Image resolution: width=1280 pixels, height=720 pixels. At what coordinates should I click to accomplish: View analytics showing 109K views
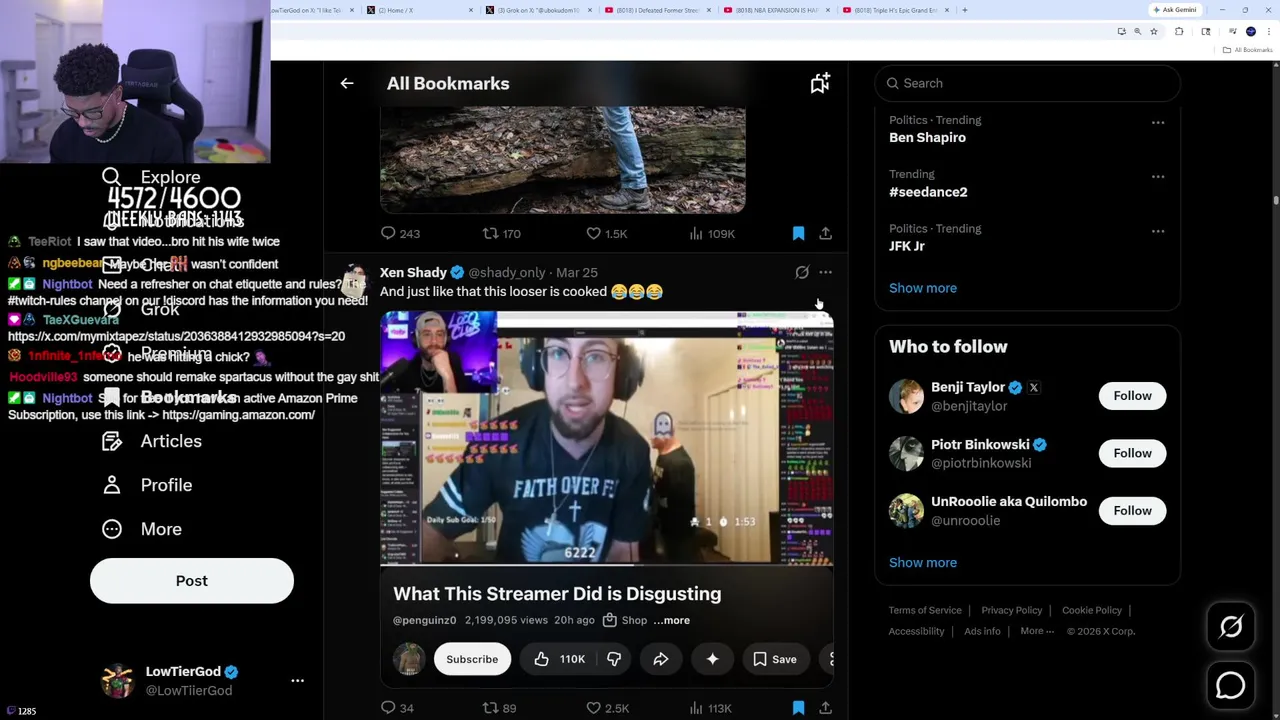(711, 234)
